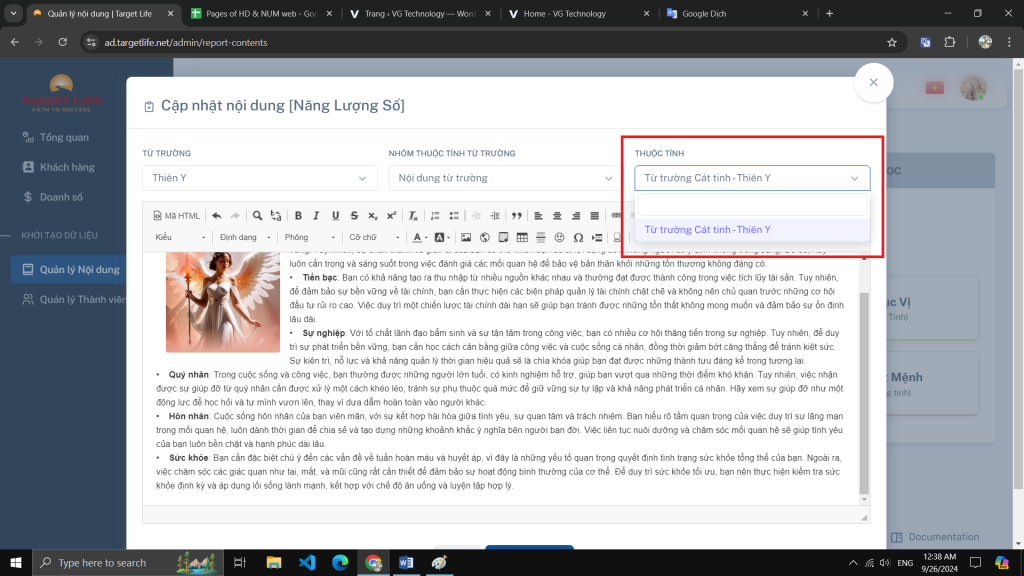Open File Explorer from taskbar
Viewport: 1024px width, 576px height.
coord(274,562)
